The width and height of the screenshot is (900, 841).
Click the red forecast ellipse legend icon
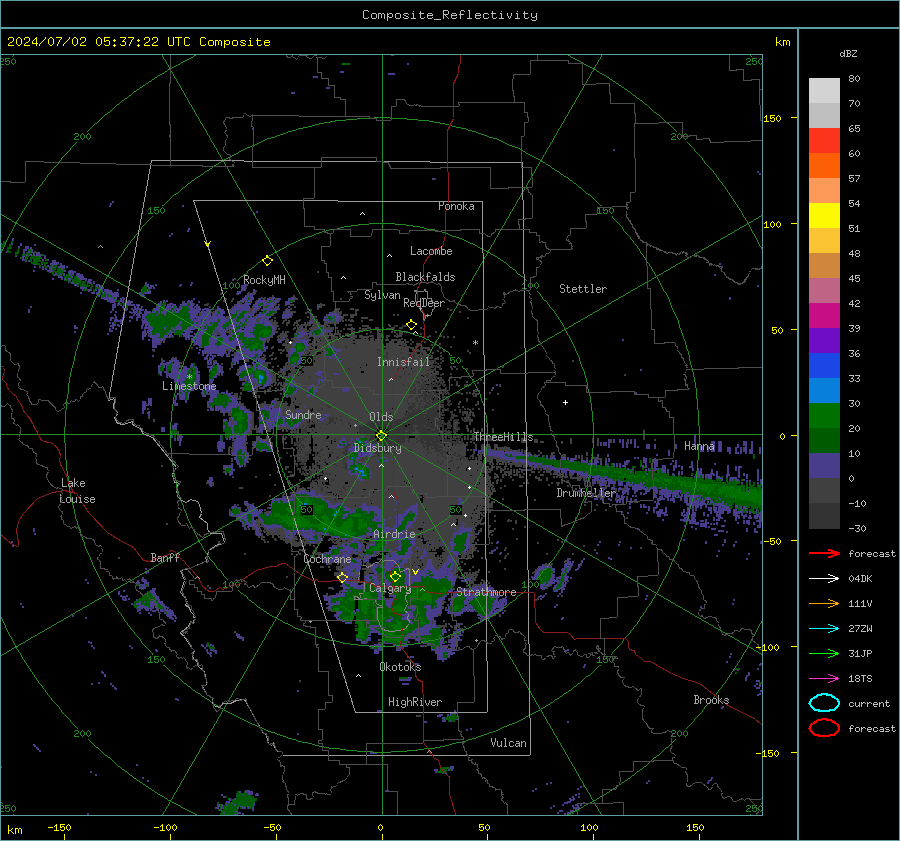pyautogui.click(x=824, y=728)
